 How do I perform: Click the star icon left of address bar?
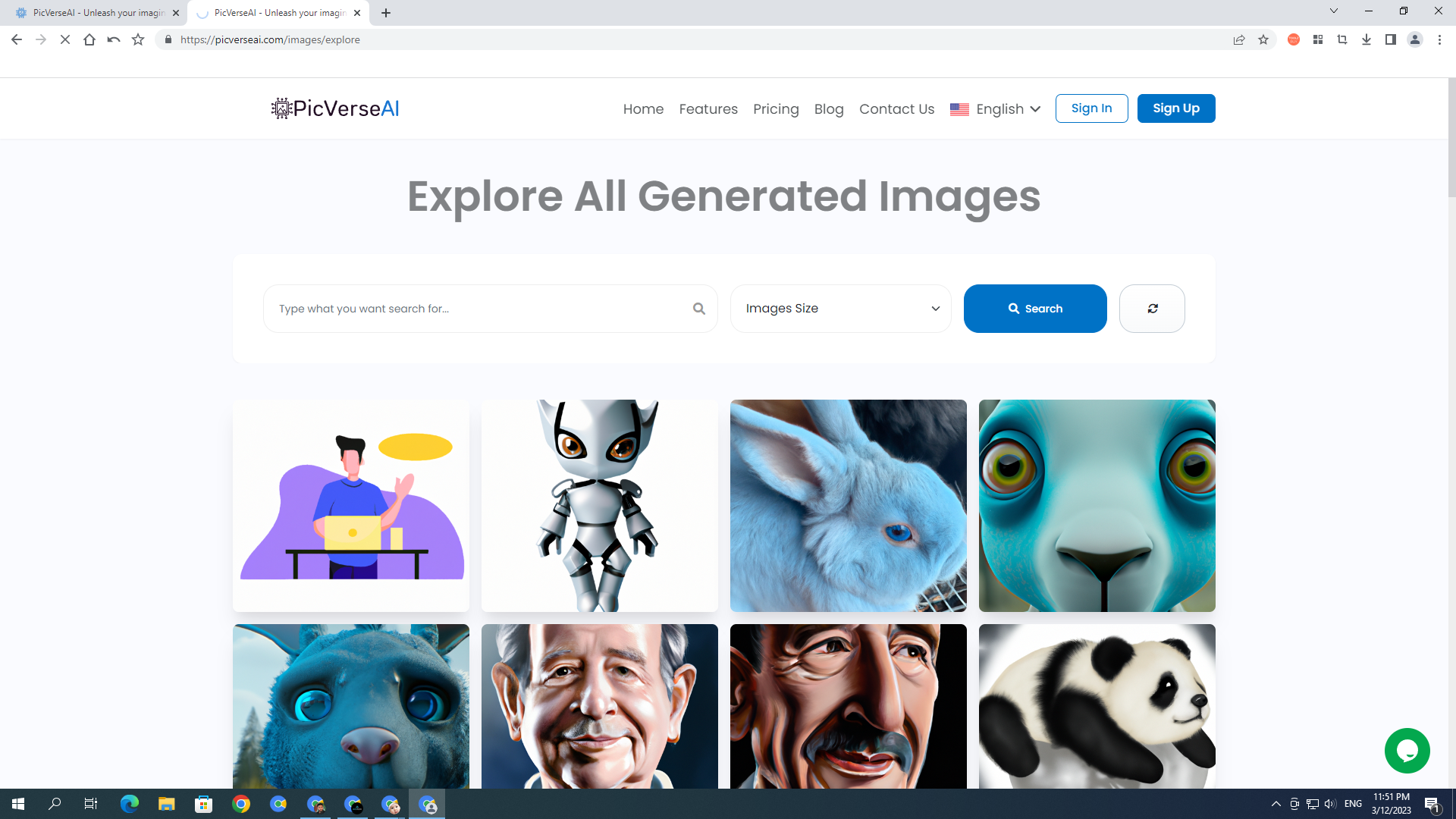(138, 39)
